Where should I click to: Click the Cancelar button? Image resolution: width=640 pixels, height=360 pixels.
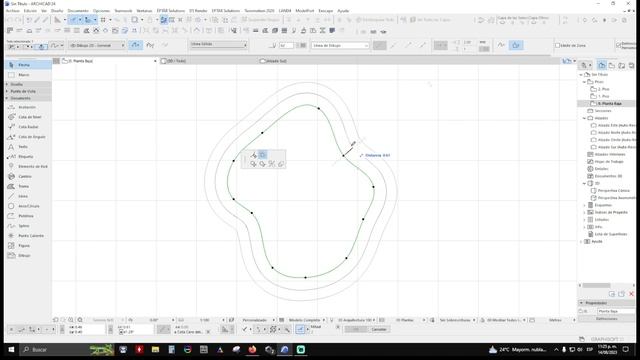pyautogui.click(x=379, y=329)
